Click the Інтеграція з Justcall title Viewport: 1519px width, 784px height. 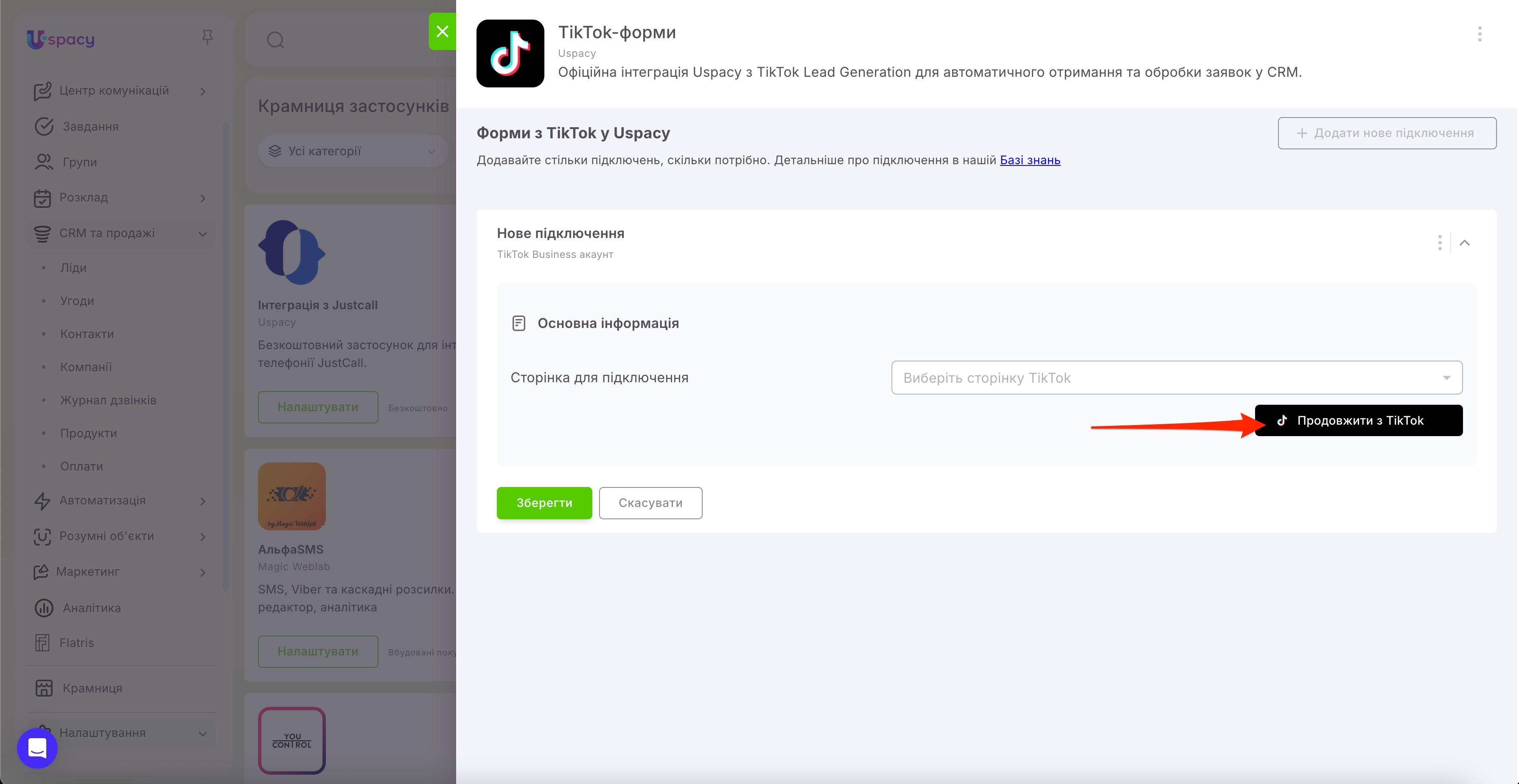point(318,305)
